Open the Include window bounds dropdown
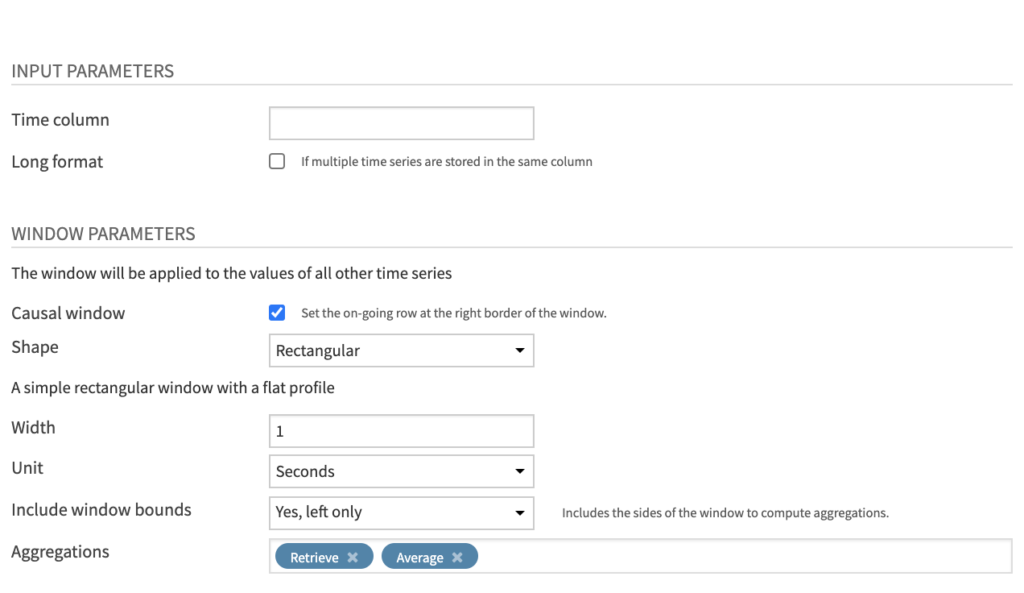The image size is (1024, 593). (400, 511)
